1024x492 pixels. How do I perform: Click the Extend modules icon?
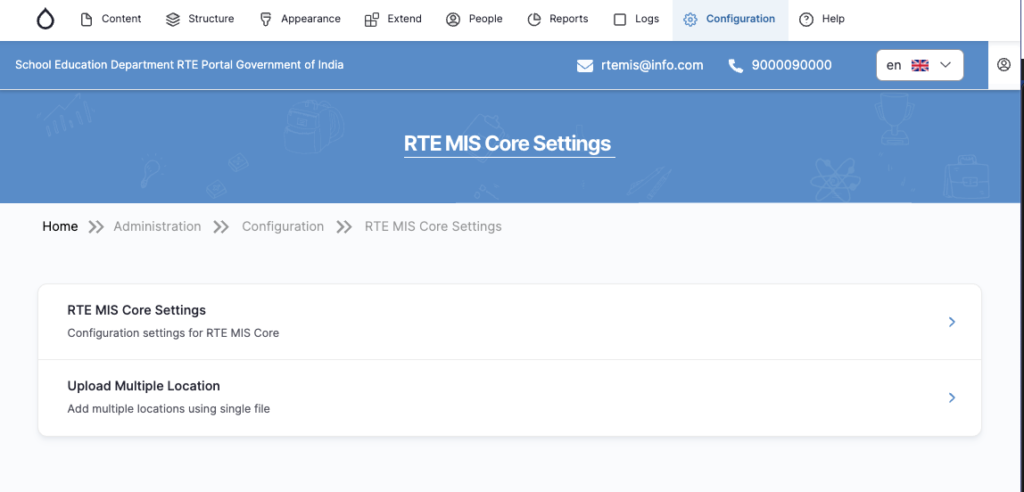372,19
